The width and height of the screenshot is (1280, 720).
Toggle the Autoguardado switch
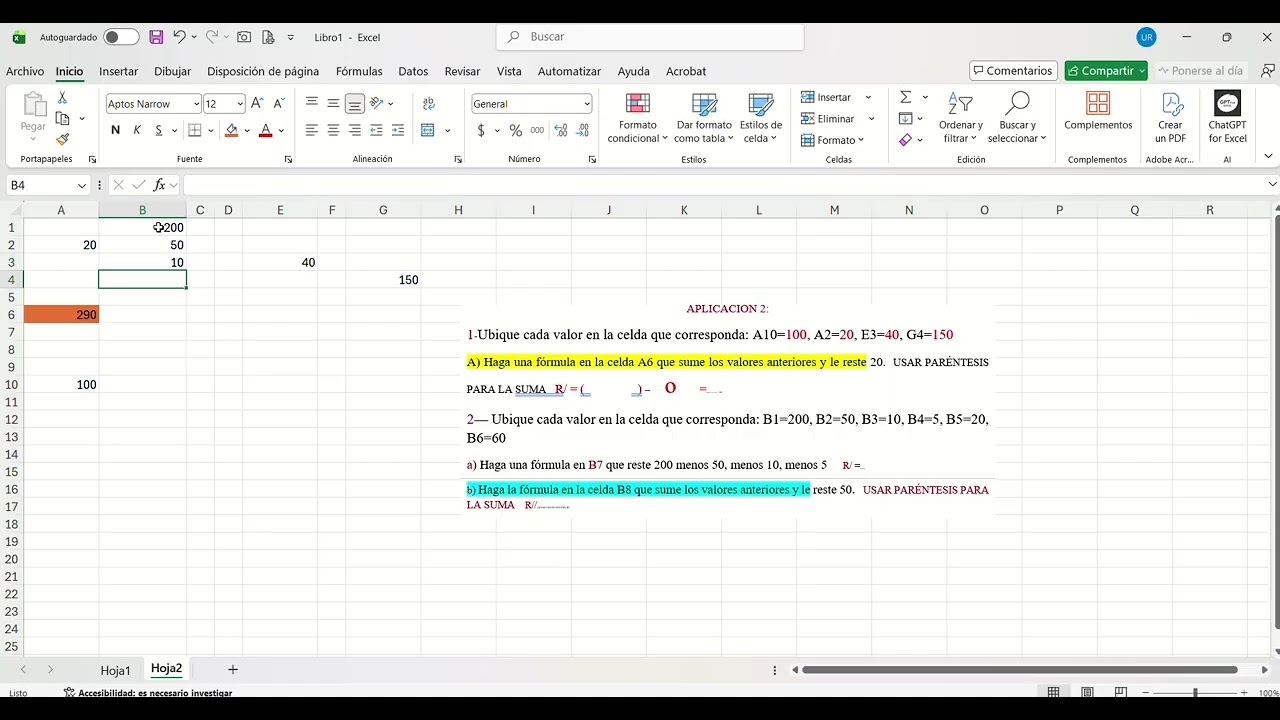tap(121, 37)
